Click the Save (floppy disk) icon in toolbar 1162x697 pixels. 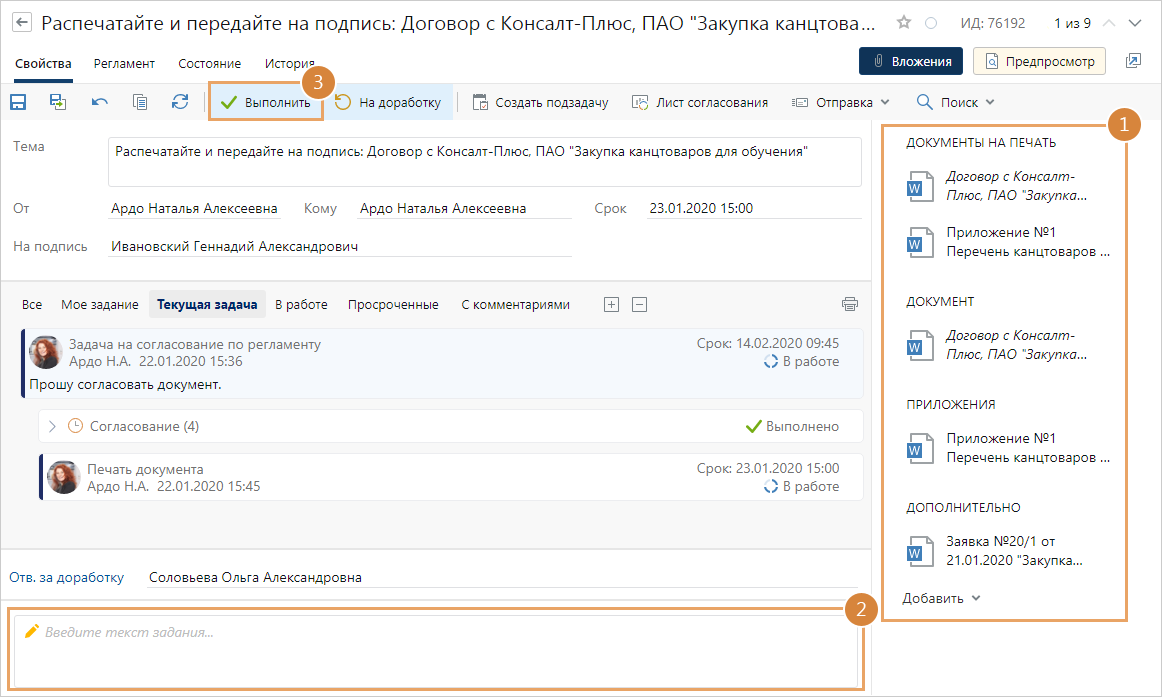17,102
